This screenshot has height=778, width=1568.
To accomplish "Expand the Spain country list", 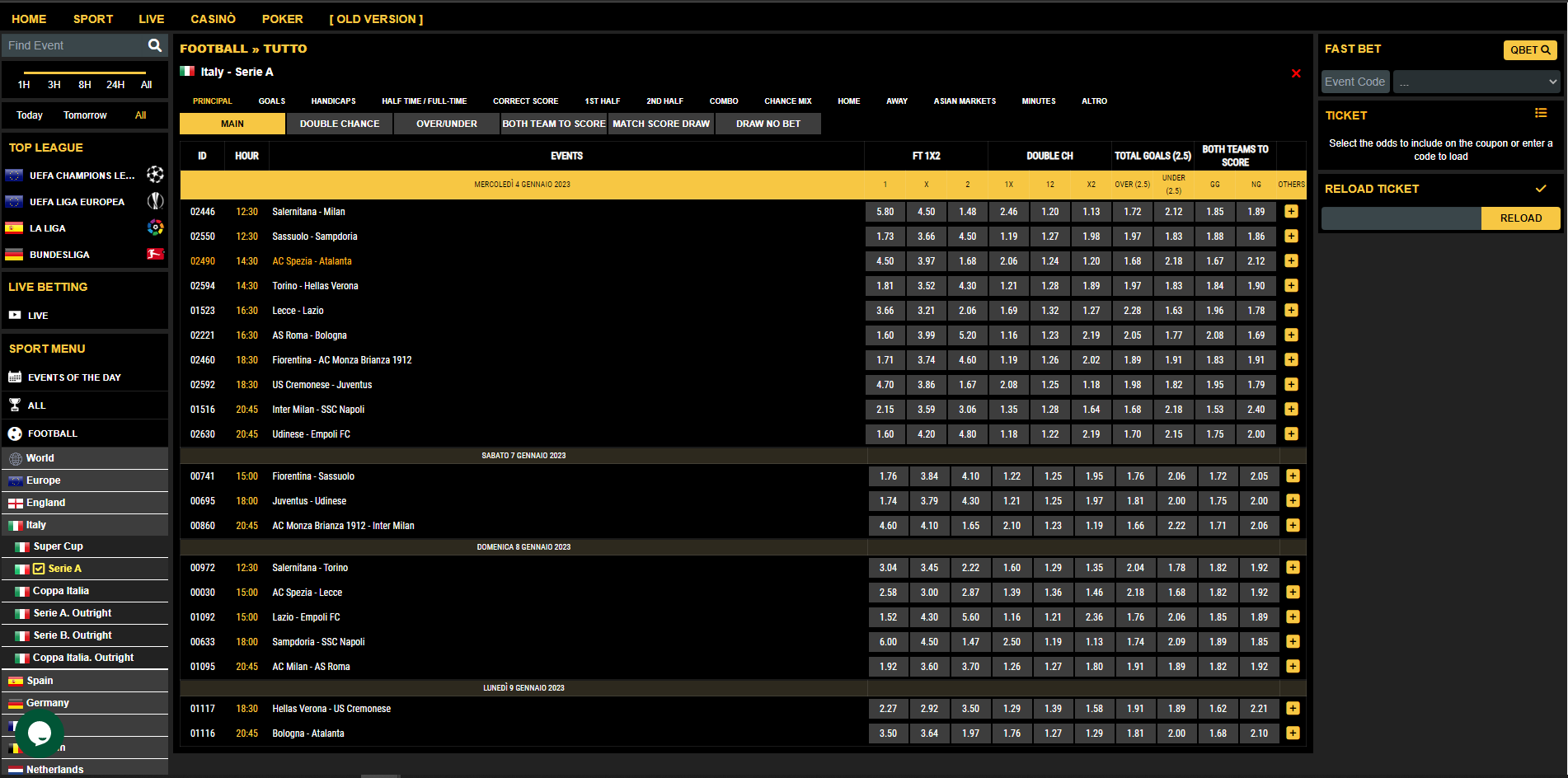I will [85, 681].
